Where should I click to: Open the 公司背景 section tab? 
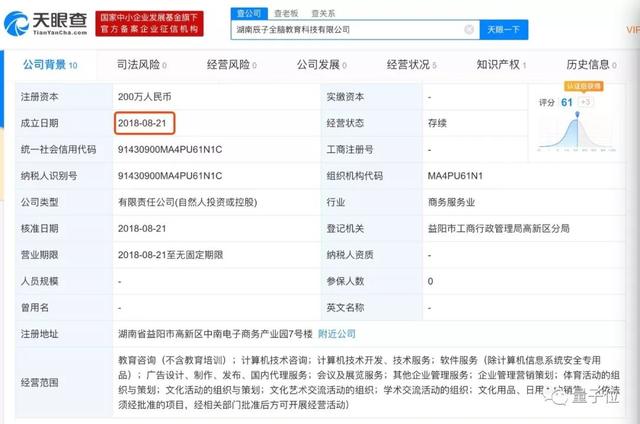pyautogui.click(x=50, y=64)
